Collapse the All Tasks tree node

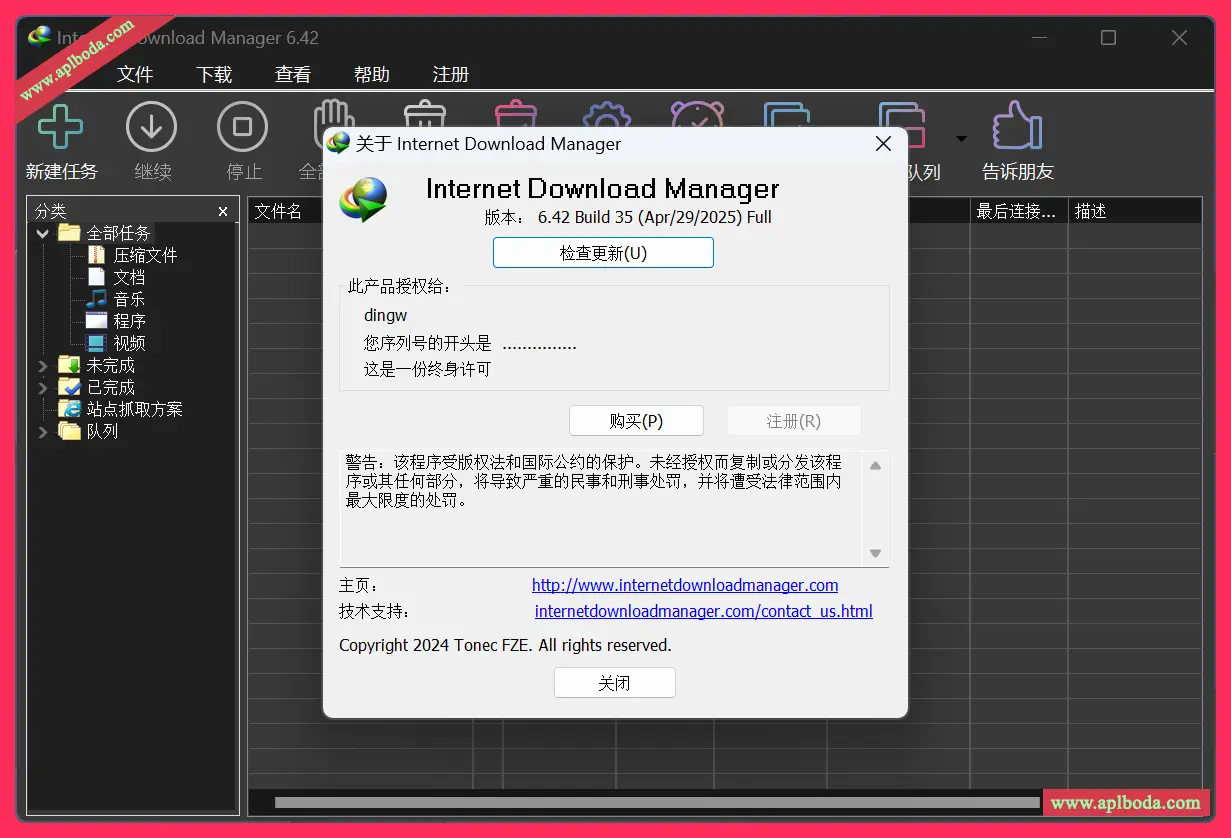[x=43, y=234]
